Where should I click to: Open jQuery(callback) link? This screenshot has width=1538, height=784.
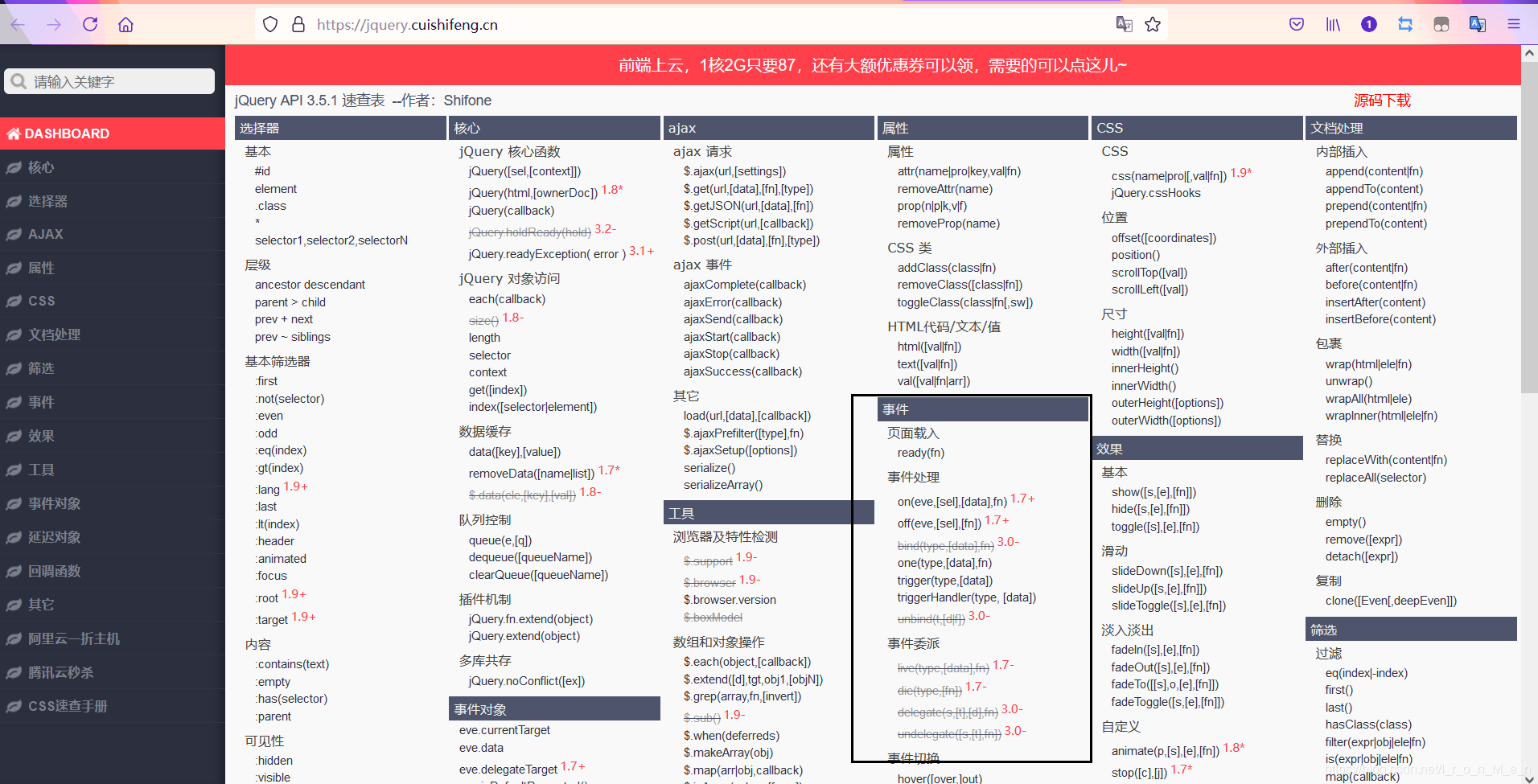click(512, 211)
